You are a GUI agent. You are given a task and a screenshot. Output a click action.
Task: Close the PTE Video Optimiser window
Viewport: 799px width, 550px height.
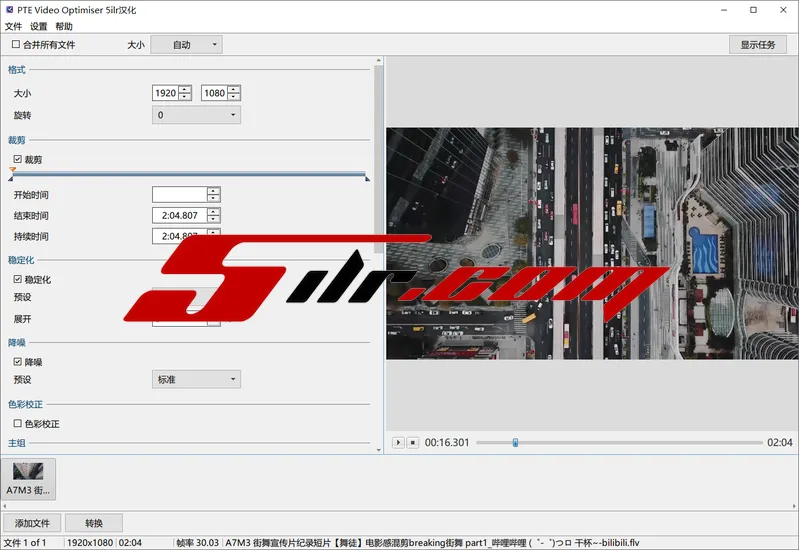click(783, 10)
